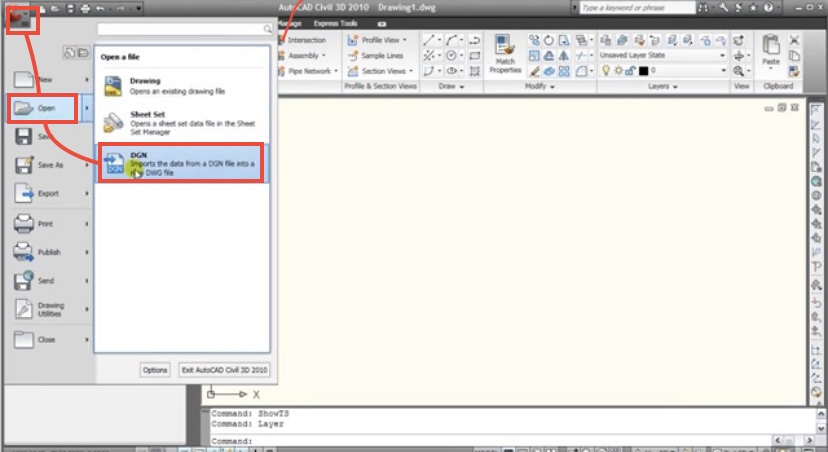
Task: Expand the Drawing Utilities submenu arrow
Action: click(x=87, y=309)
